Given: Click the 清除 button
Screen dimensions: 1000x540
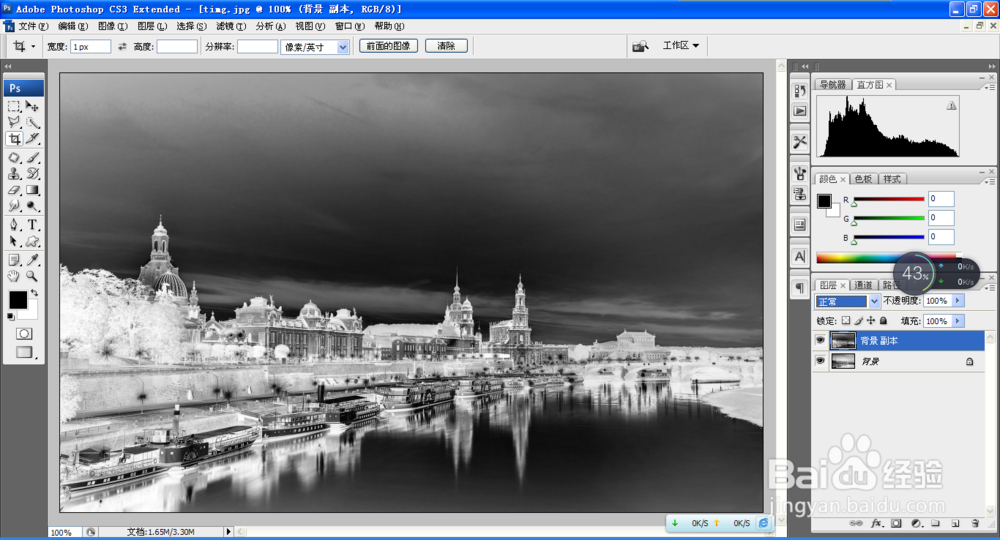Looking at the screenshot, I should (x=446, y=46).
